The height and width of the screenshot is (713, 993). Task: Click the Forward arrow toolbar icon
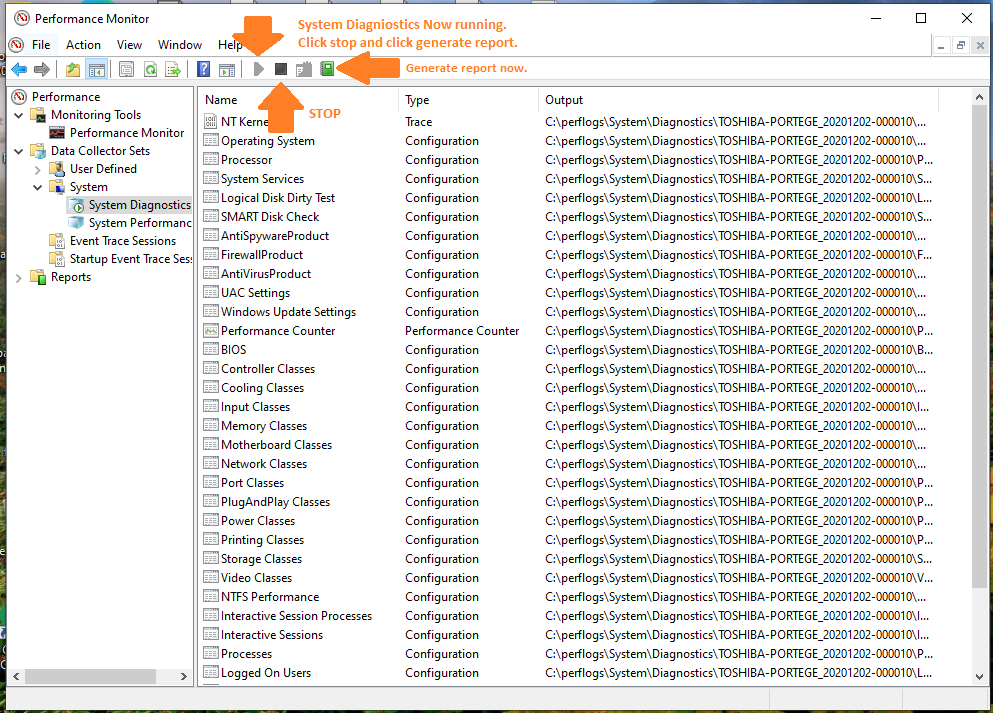[x=42, y=69]
